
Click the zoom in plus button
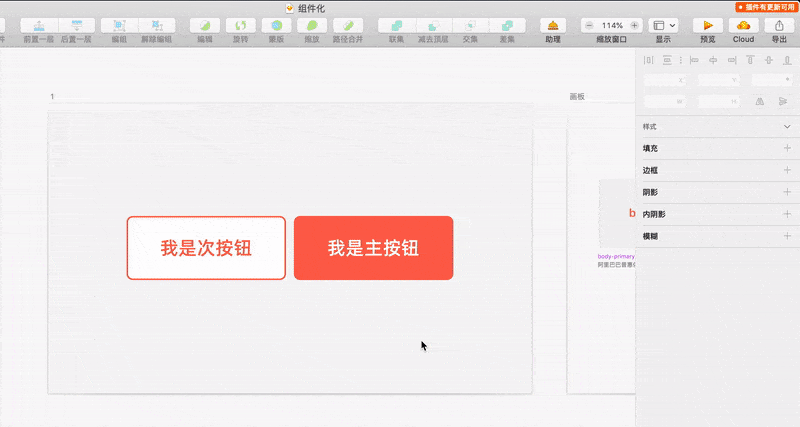tap(634, 25)
